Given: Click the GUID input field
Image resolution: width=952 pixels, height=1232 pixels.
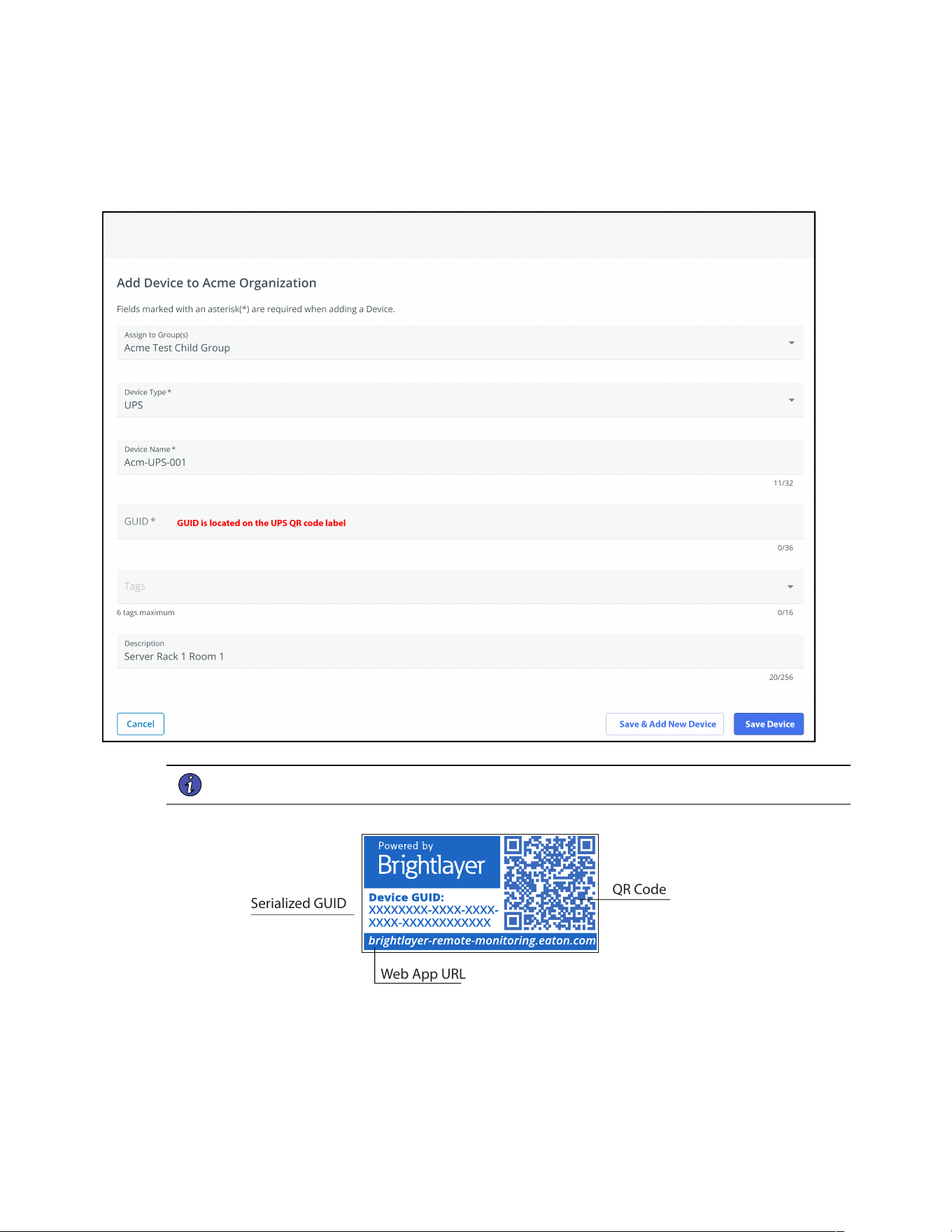Looking at the screenshot, I should point(460,522).
